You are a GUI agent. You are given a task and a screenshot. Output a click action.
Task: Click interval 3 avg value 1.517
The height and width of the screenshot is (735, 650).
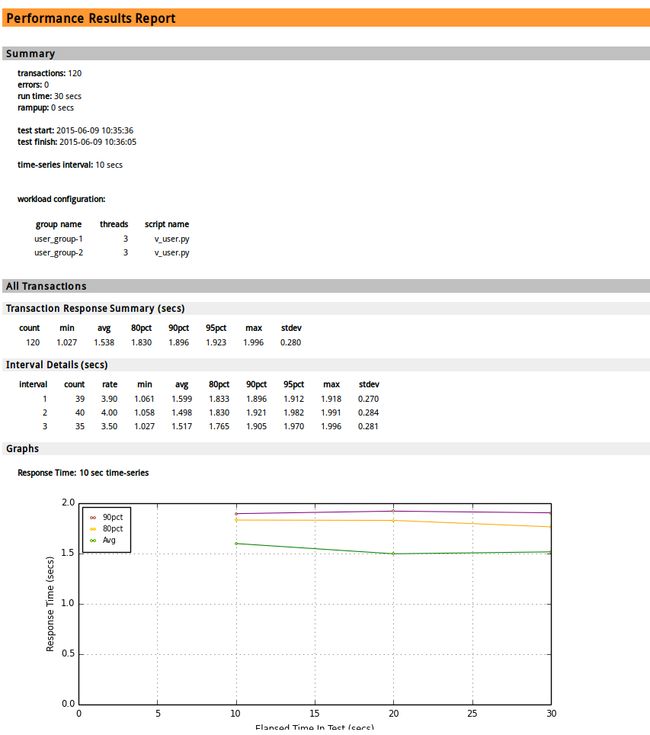coord(182,427)
